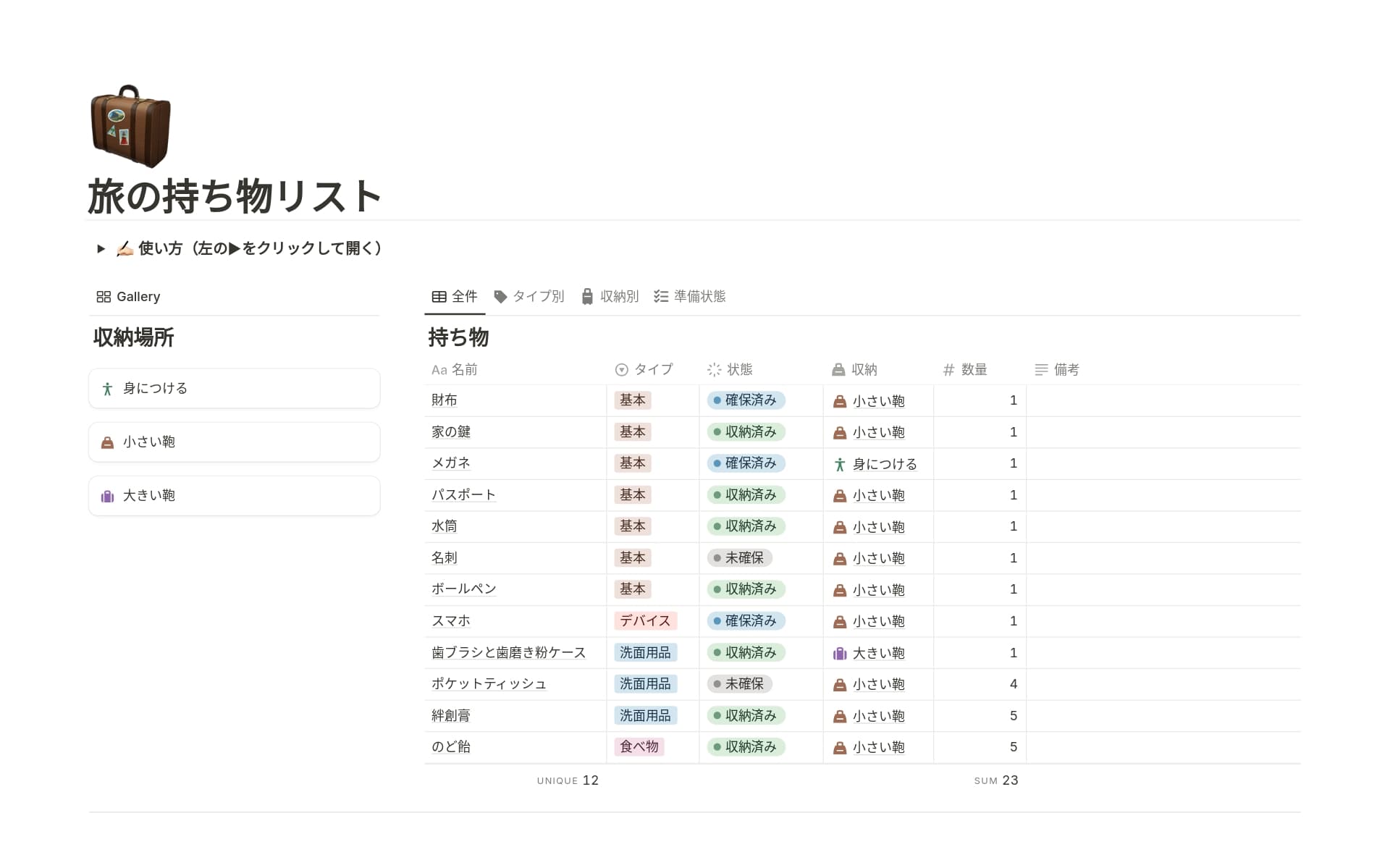This screenshot has height=868, width=1390.
Task: Expand the 使い方 toggle section
Action: [x=101, y=248]
